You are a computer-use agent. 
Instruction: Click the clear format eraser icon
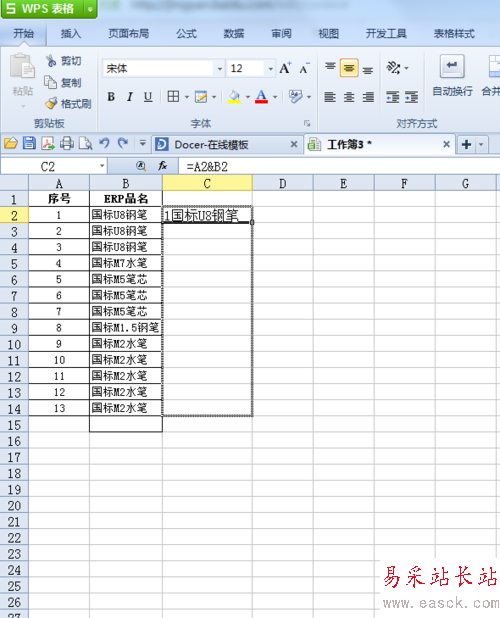click(296, 97)
